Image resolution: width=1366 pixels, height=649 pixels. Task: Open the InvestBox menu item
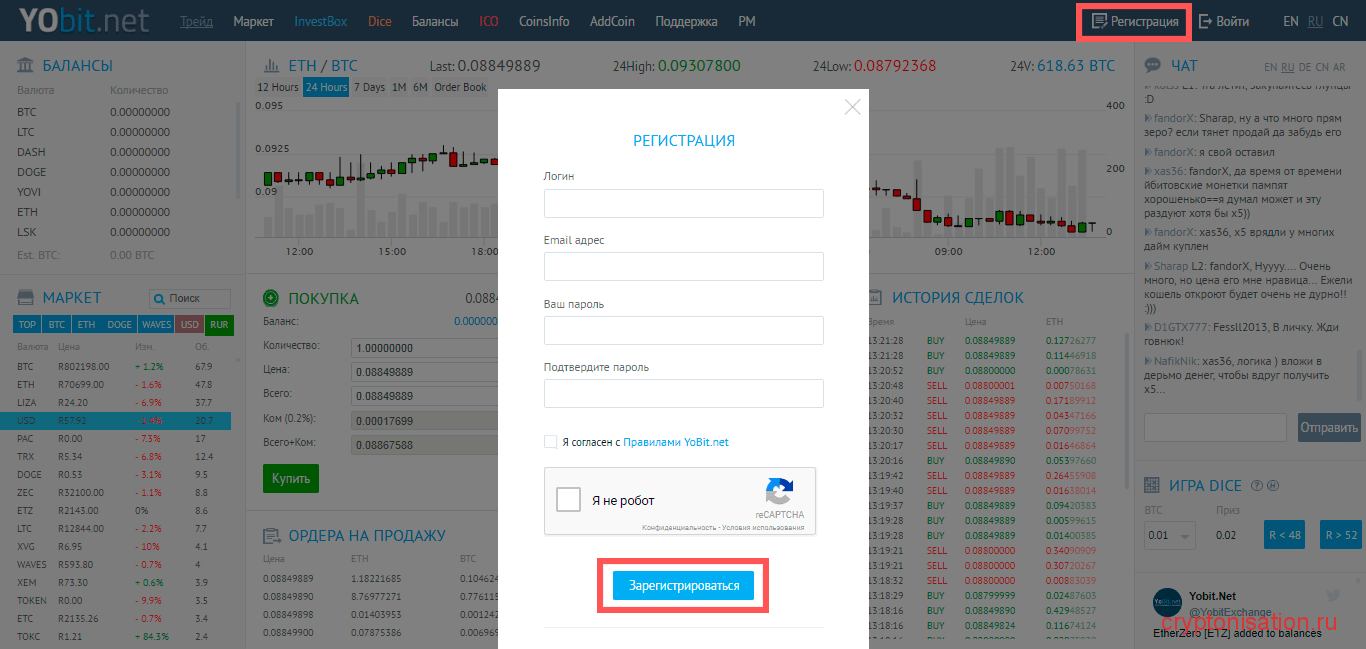tap(321, 21)
